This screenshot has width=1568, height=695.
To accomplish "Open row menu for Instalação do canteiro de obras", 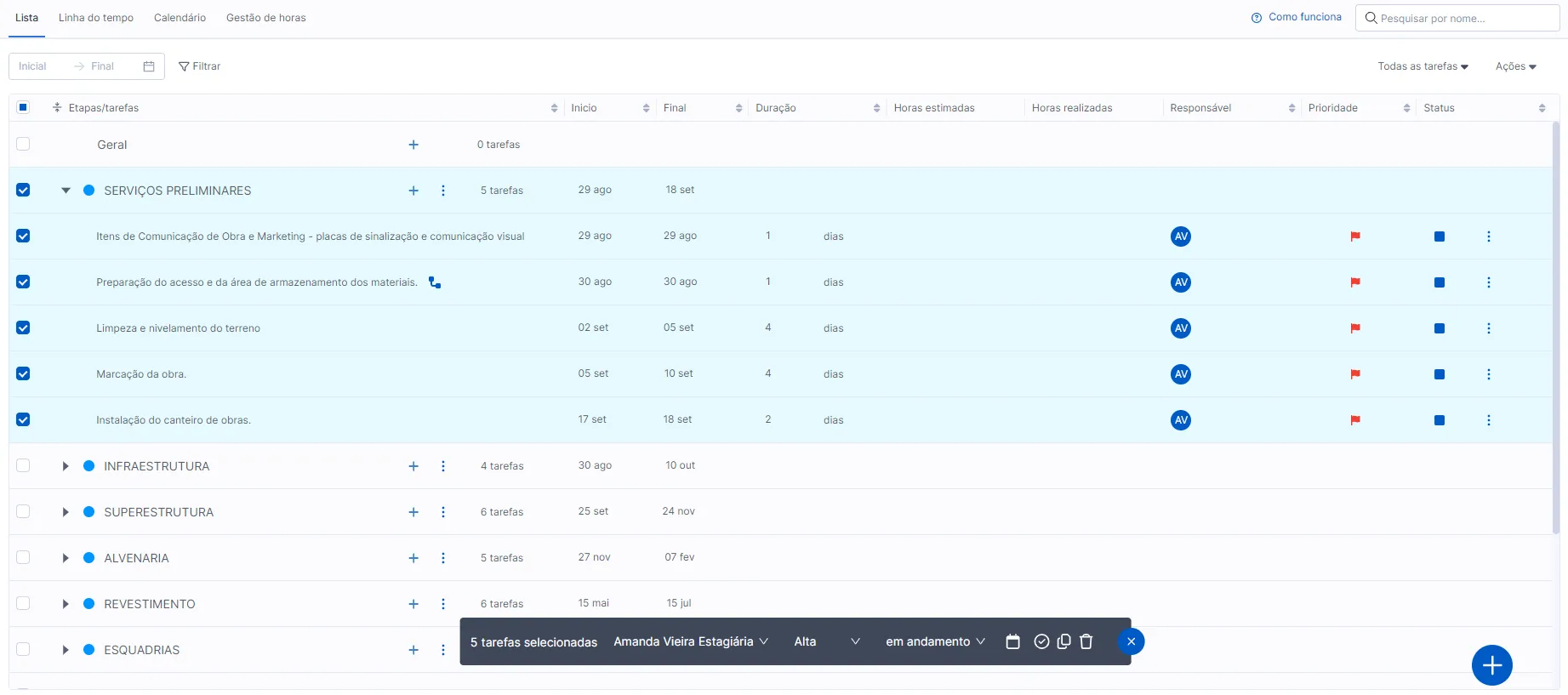I will 1489,420.
